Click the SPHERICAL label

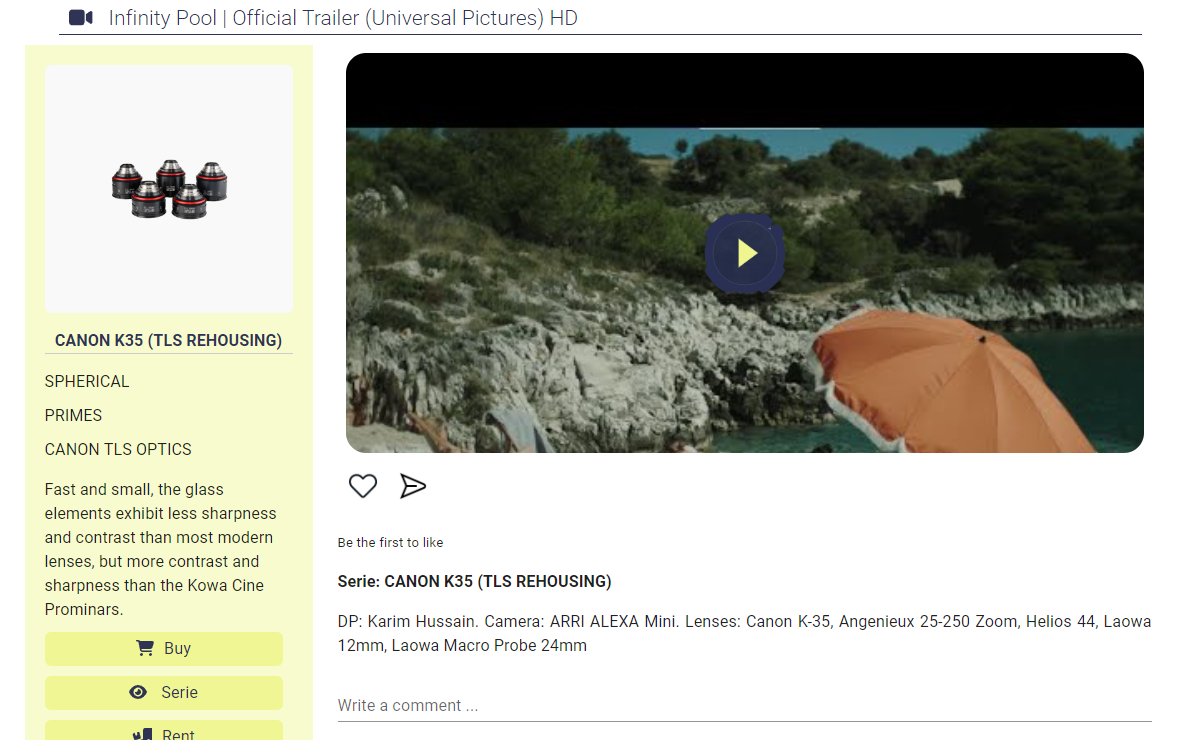(87, 382)
